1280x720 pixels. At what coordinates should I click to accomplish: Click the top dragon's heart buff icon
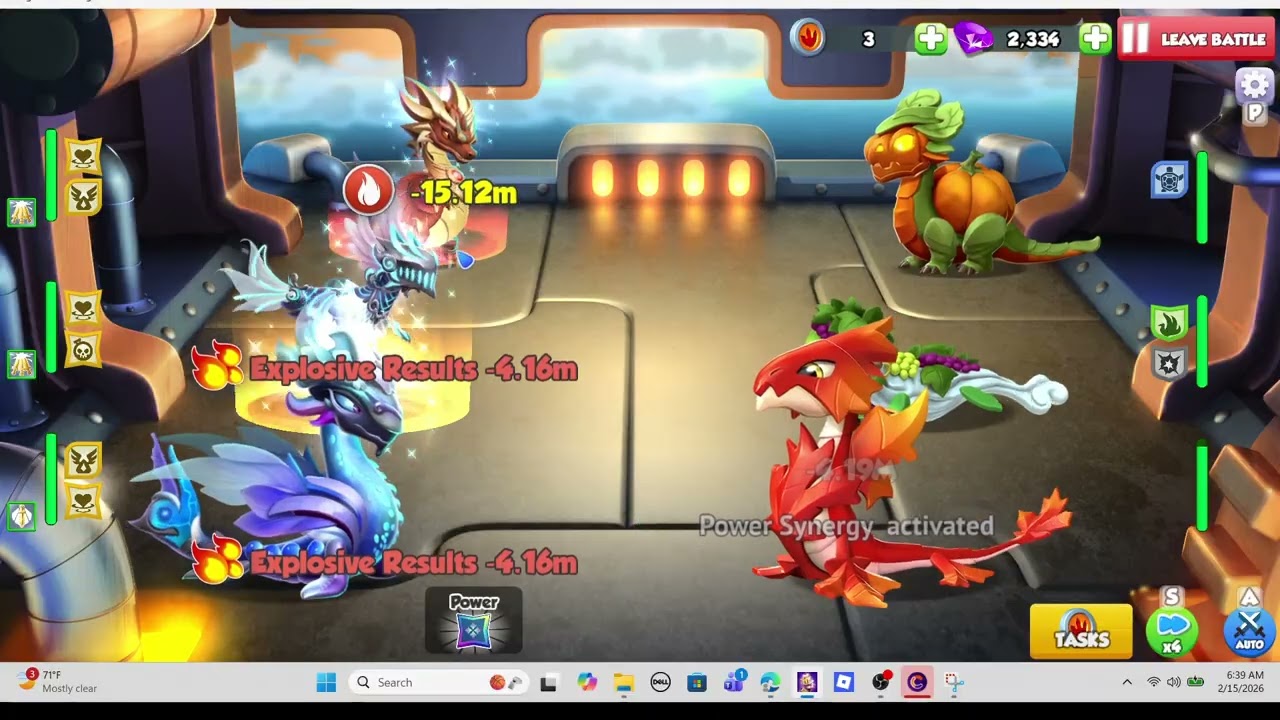coord(83,156)
